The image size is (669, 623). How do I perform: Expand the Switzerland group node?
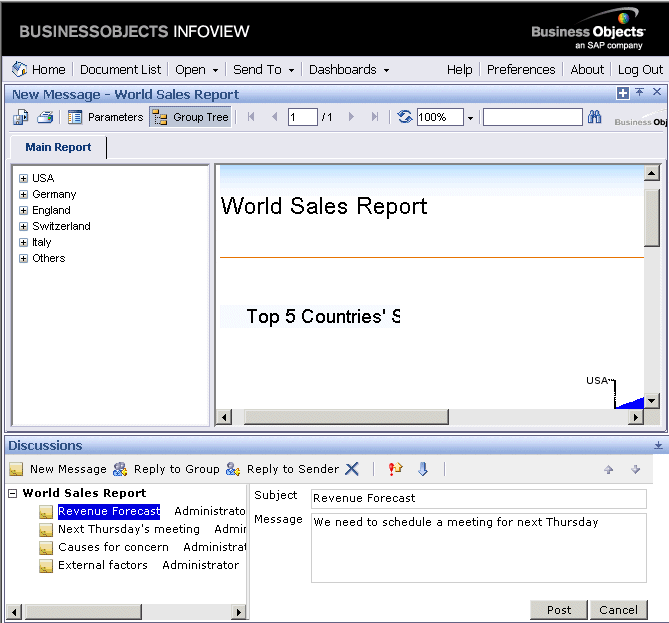point(23,226)
